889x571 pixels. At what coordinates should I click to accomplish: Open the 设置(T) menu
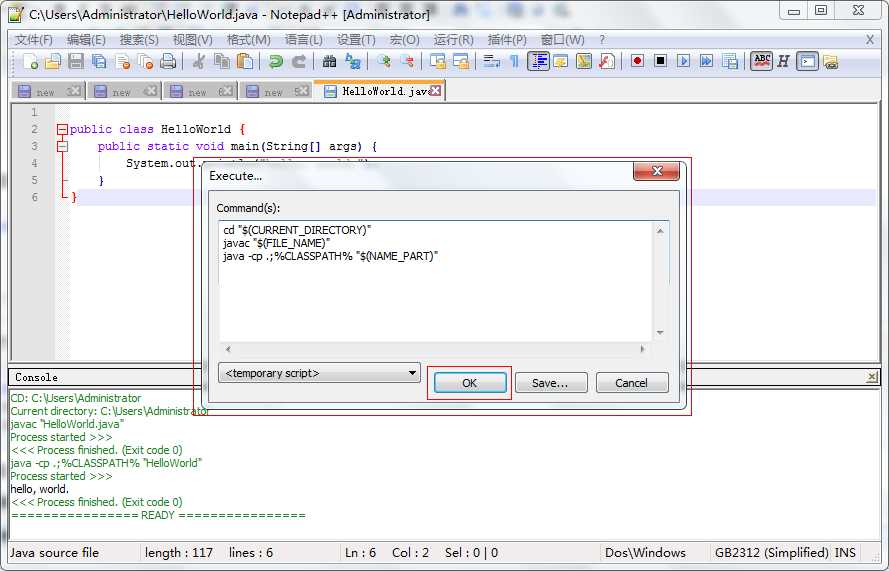tap(356, 40)
